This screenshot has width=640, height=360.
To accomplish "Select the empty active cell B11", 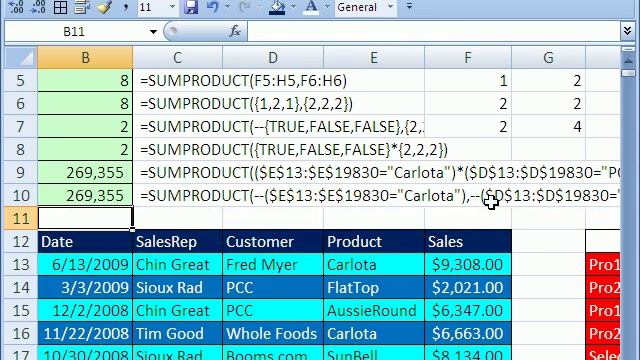I will (x=85, y=218).
